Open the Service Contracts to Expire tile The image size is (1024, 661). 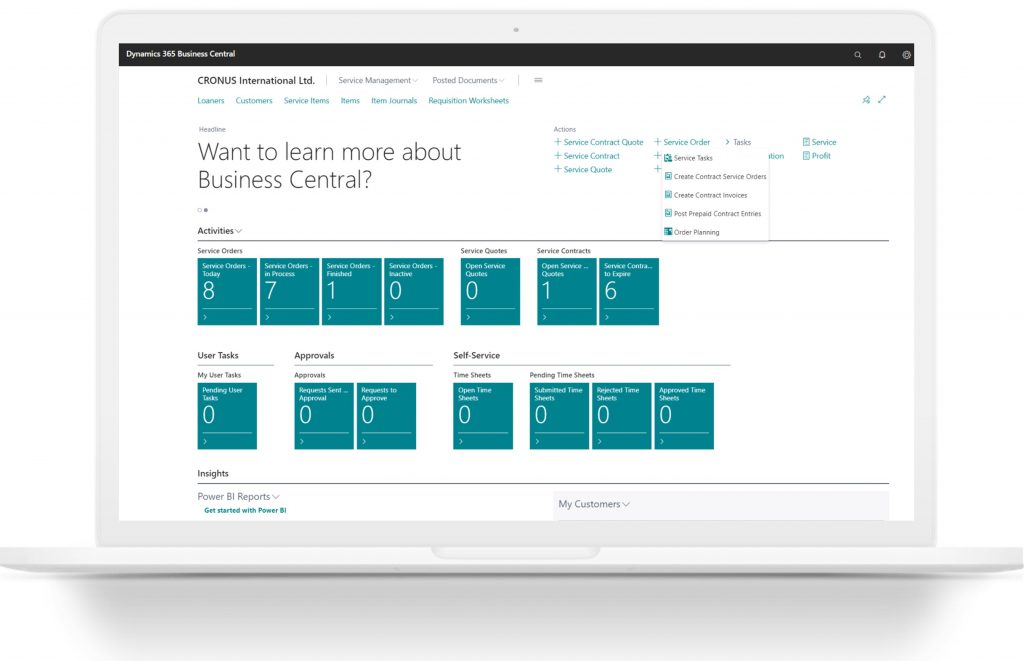tap(629, 291)
